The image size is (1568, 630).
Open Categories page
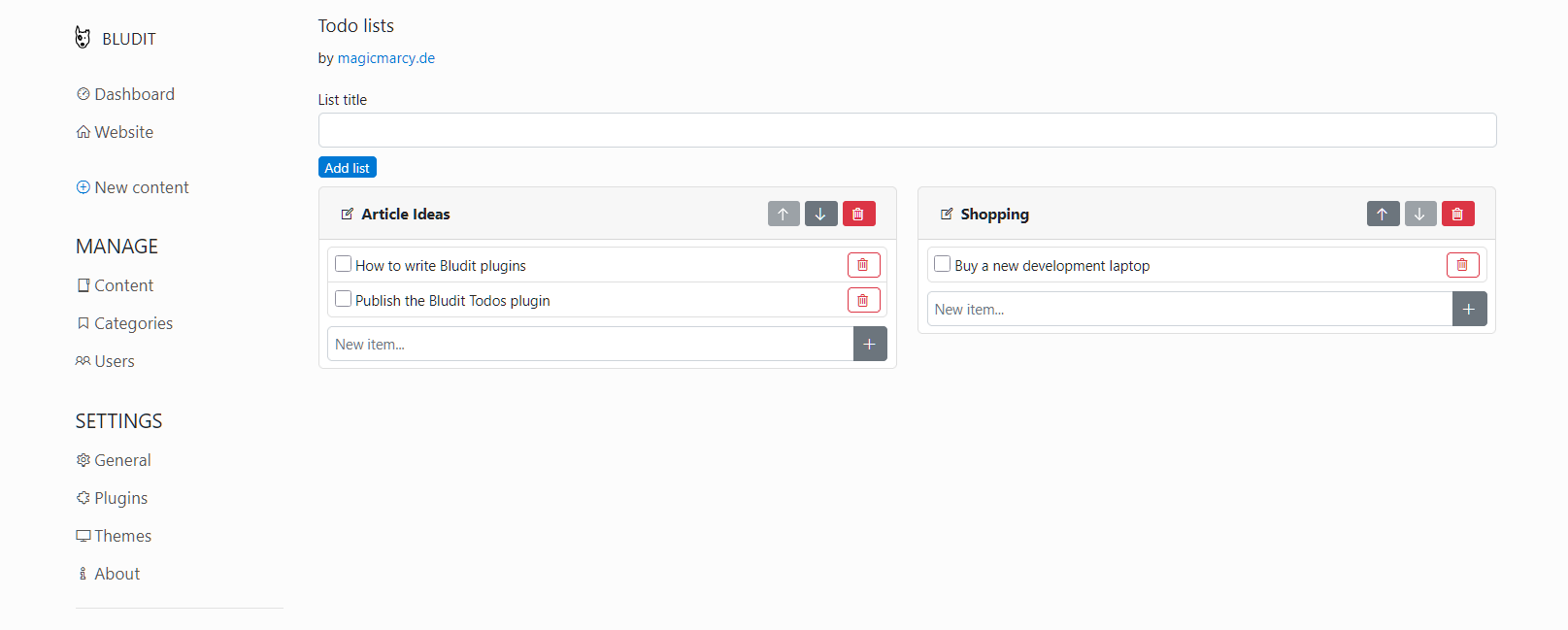tap(124, 323)
